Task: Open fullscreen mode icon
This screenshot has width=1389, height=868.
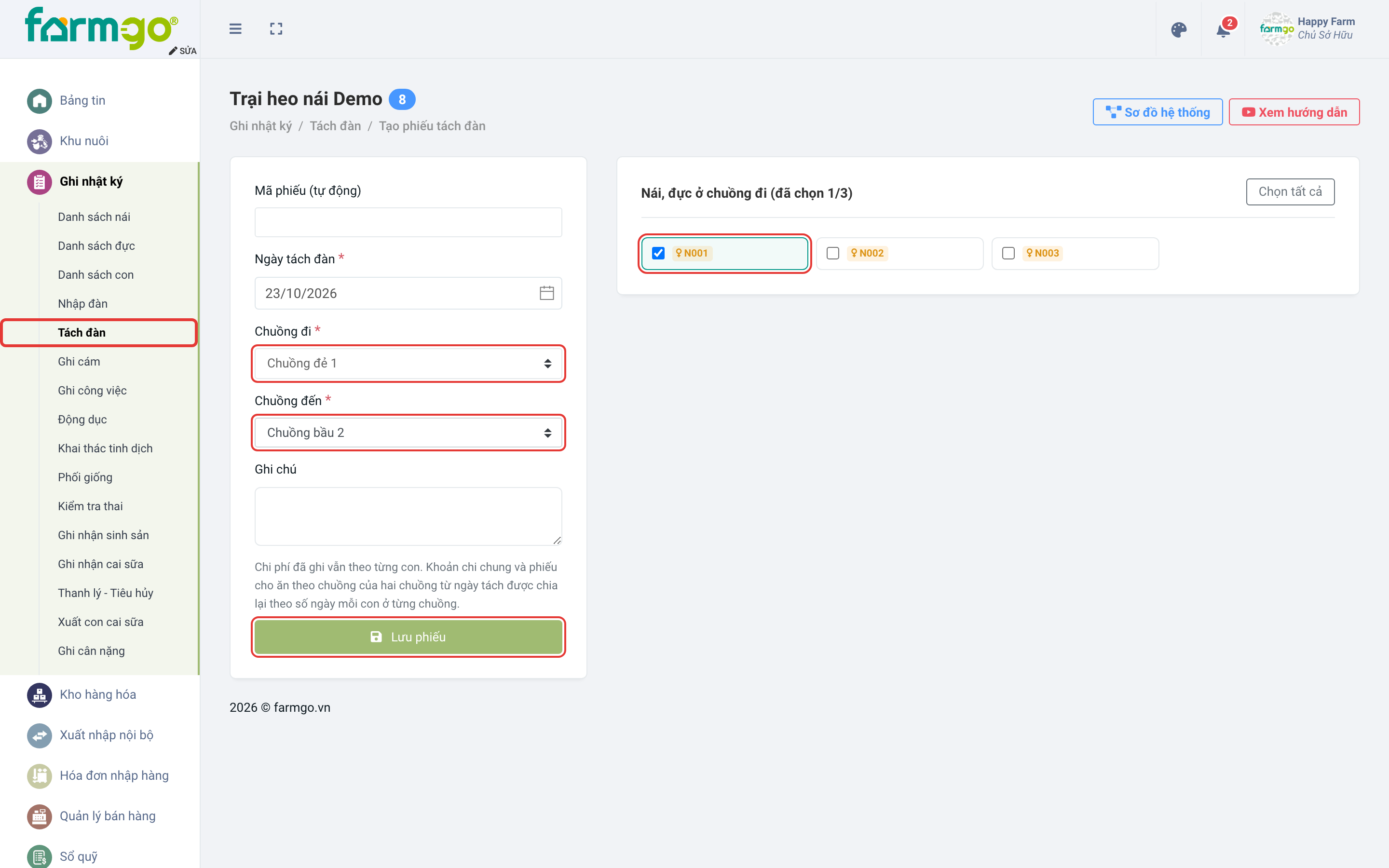Action: [x=276, y=29]
